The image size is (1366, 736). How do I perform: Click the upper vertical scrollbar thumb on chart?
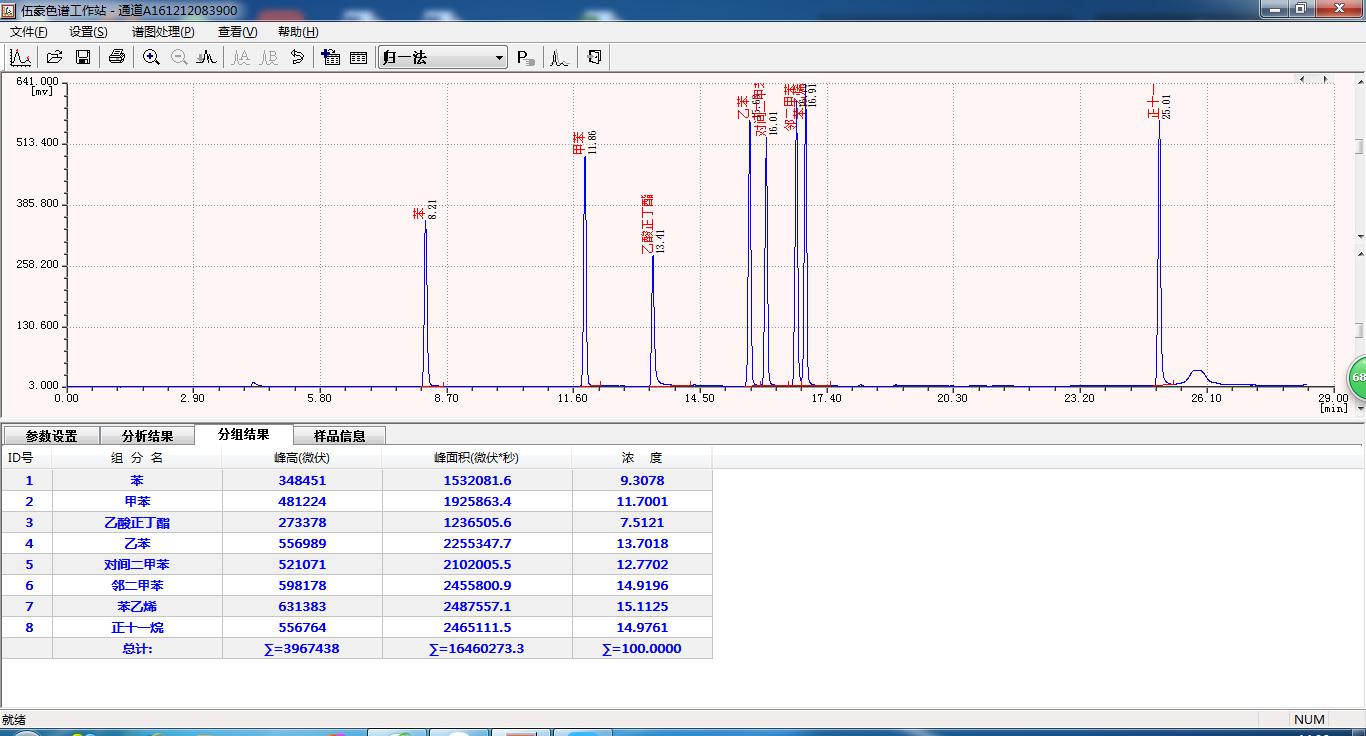point(1360,147)
